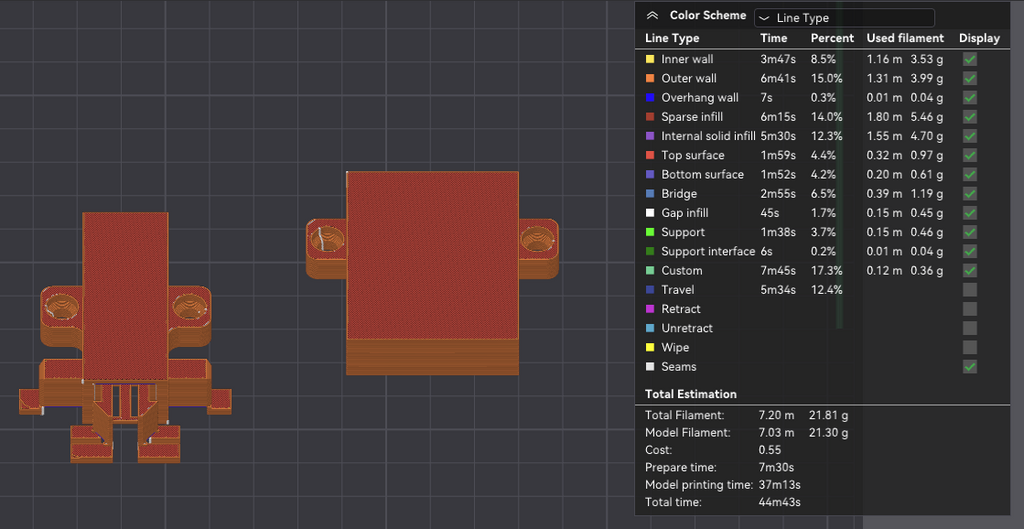Viewport: 1024px width, 529px height.
Task: Select the left bracket model with supports
Action: tap(125, 338)
